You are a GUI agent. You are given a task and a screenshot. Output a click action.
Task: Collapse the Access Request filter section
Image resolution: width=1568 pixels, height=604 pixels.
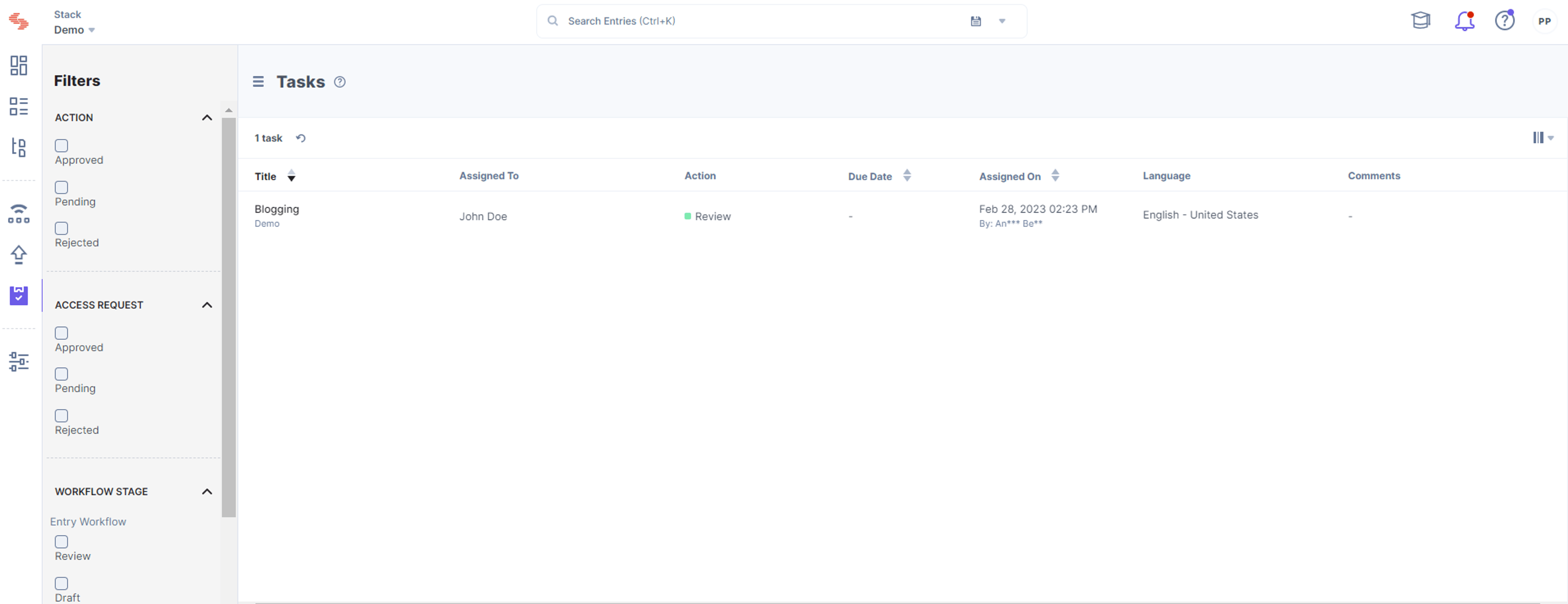pyautogui.click(x=207, y=305)
